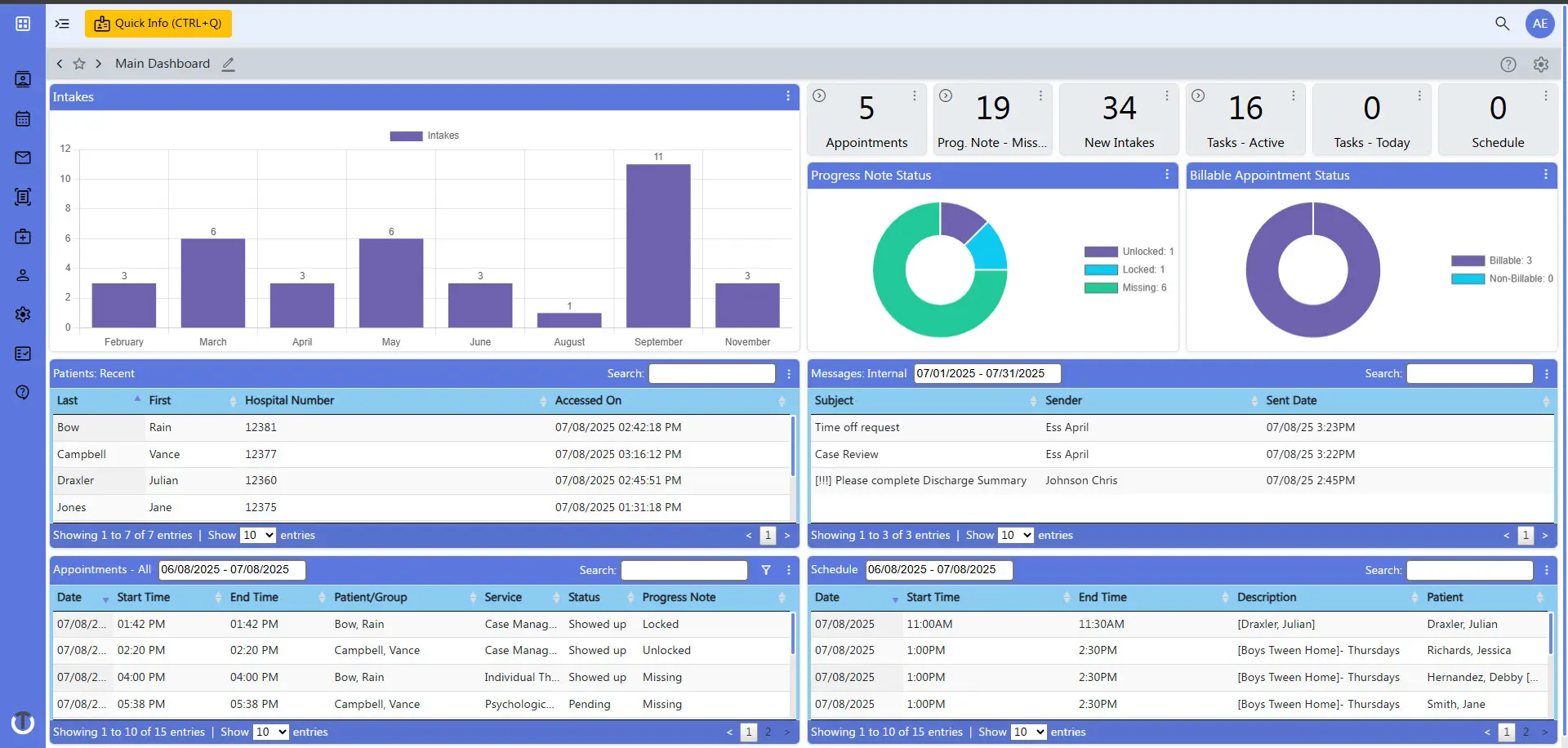The image size is (1568, 748).
Task: Open the patient ID card sidebar icon
Action: [x=23, y=79]
